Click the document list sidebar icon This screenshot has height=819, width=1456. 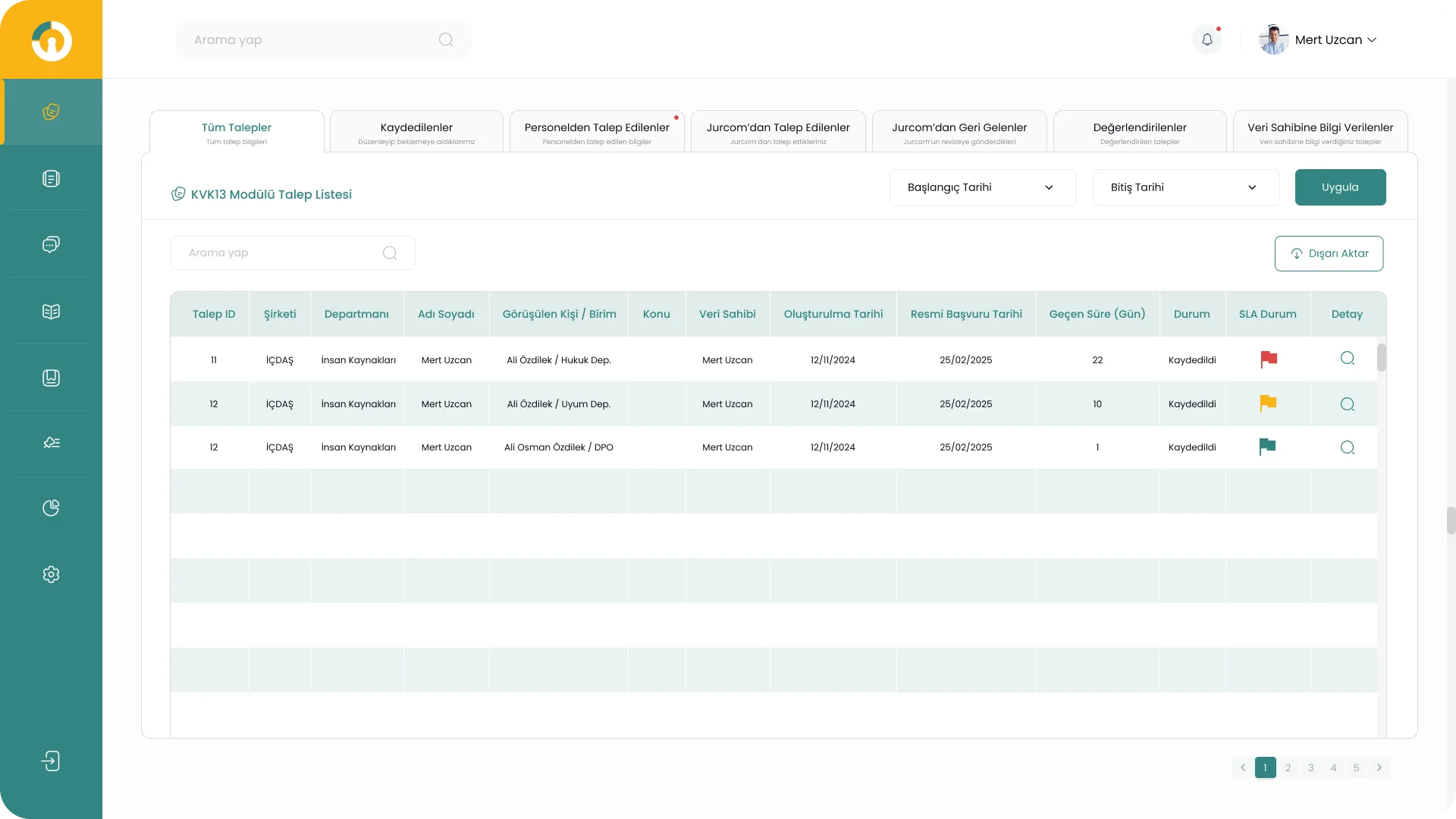coord(51,179)
